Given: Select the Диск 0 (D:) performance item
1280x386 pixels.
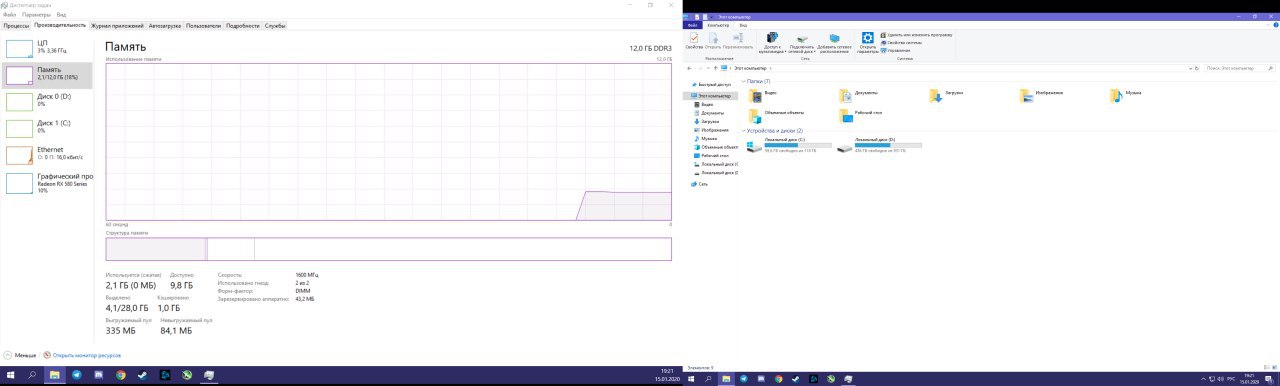Looking at the screenshot, I should [x=47, y=101].
